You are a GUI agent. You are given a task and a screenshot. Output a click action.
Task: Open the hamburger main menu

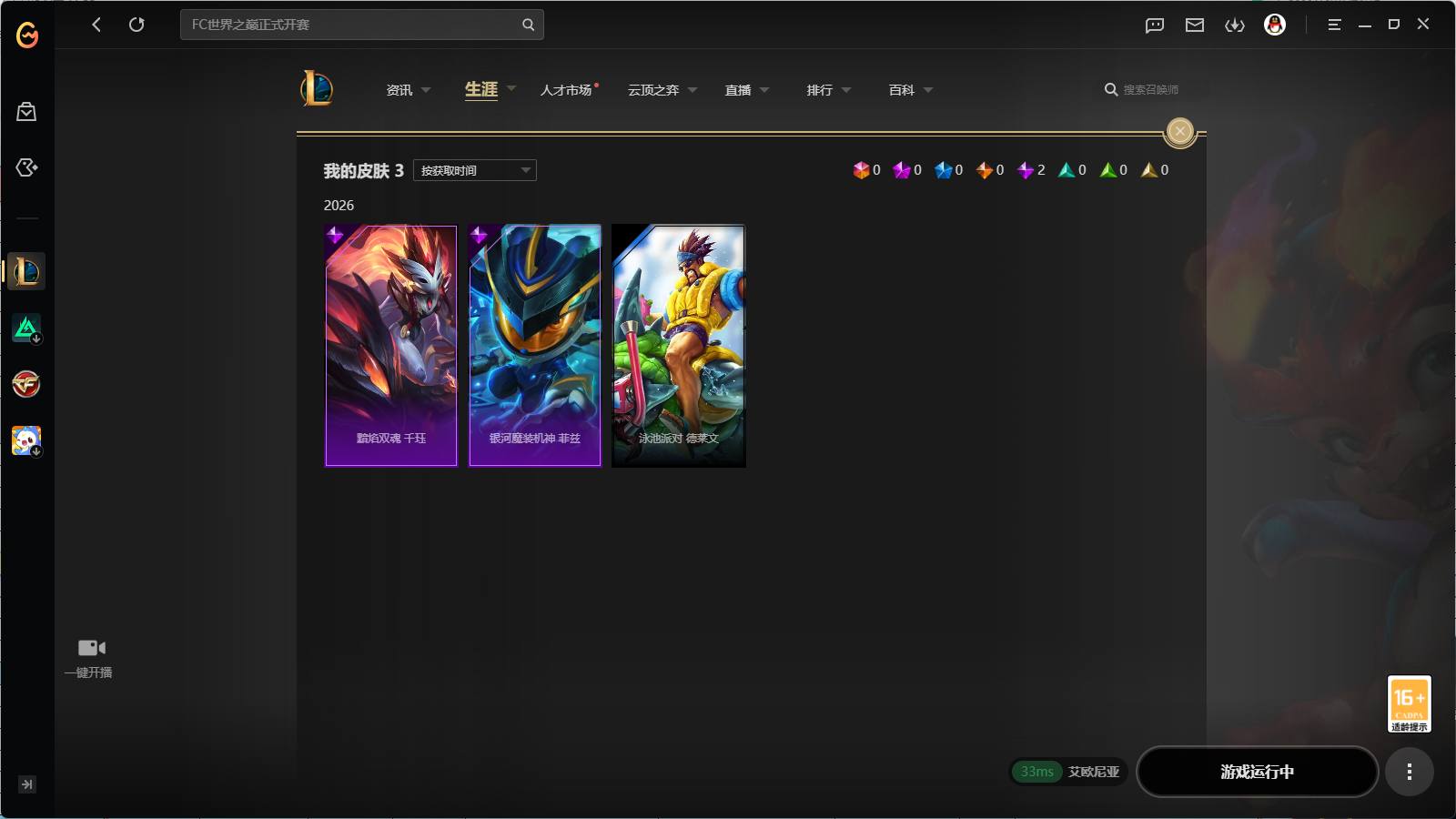(x=1334, y=25)
